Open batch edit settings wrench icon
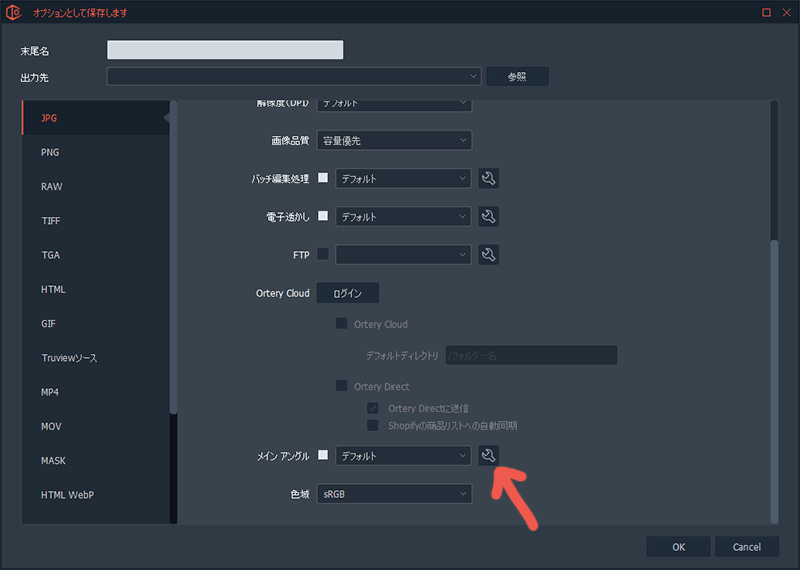Image resolution: width=800 pixels, height=570 pixels. point(488,179)
